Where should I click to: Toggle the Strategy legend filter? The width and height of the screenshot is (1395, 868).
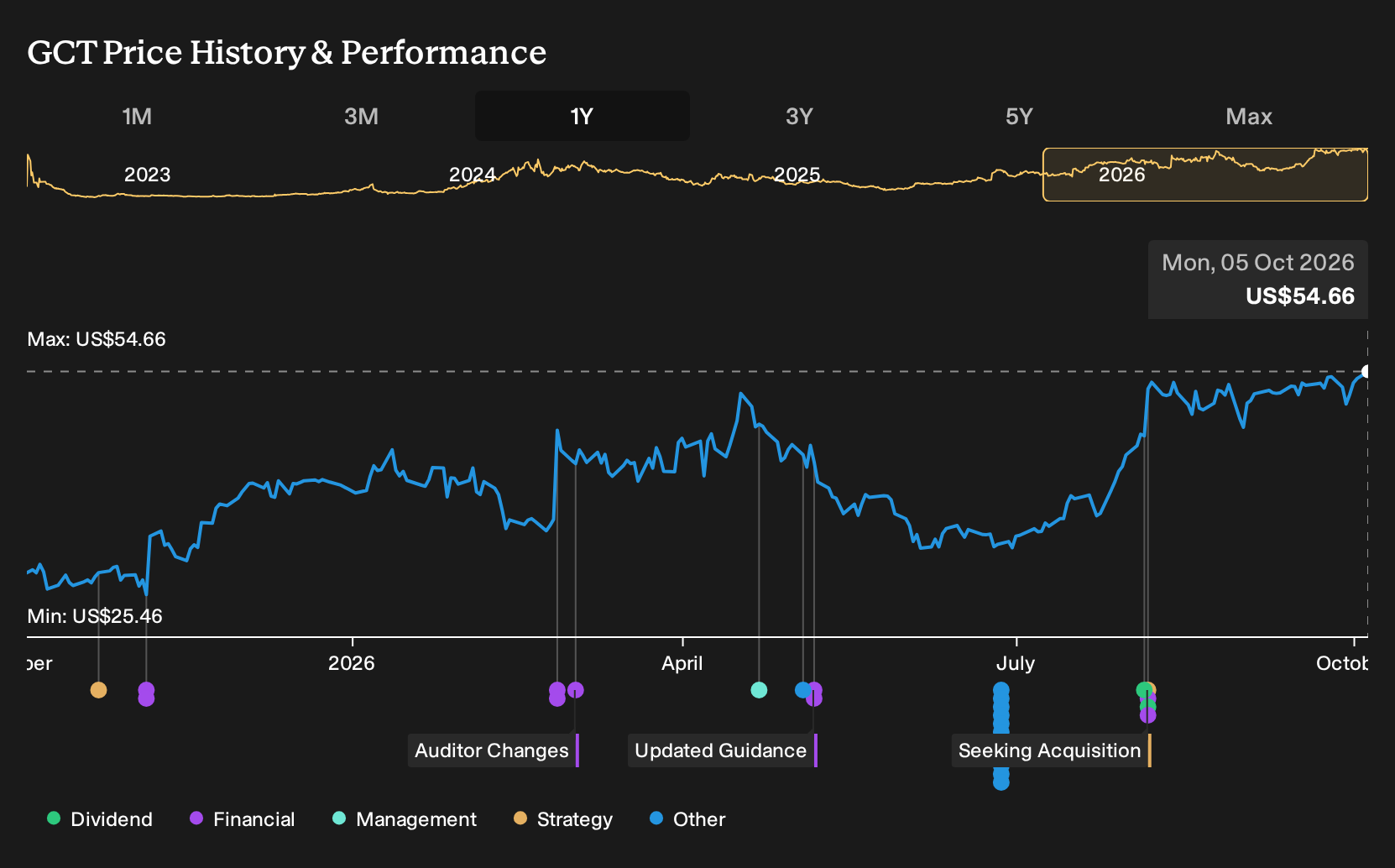[x=563, y=818]
